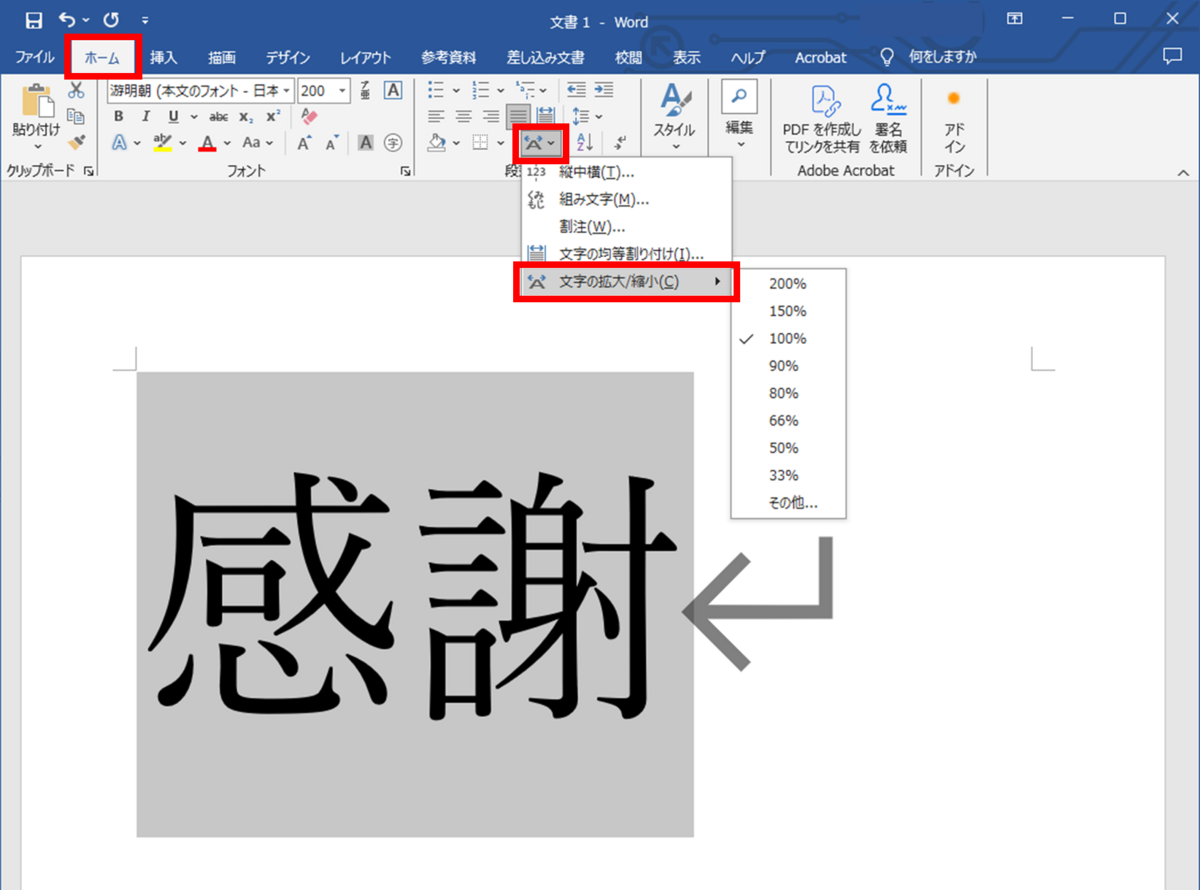The height and width of the screenshot is (890, 1200).
Task: Toggle bold formatting in the Font group
Action: point(118,116)
